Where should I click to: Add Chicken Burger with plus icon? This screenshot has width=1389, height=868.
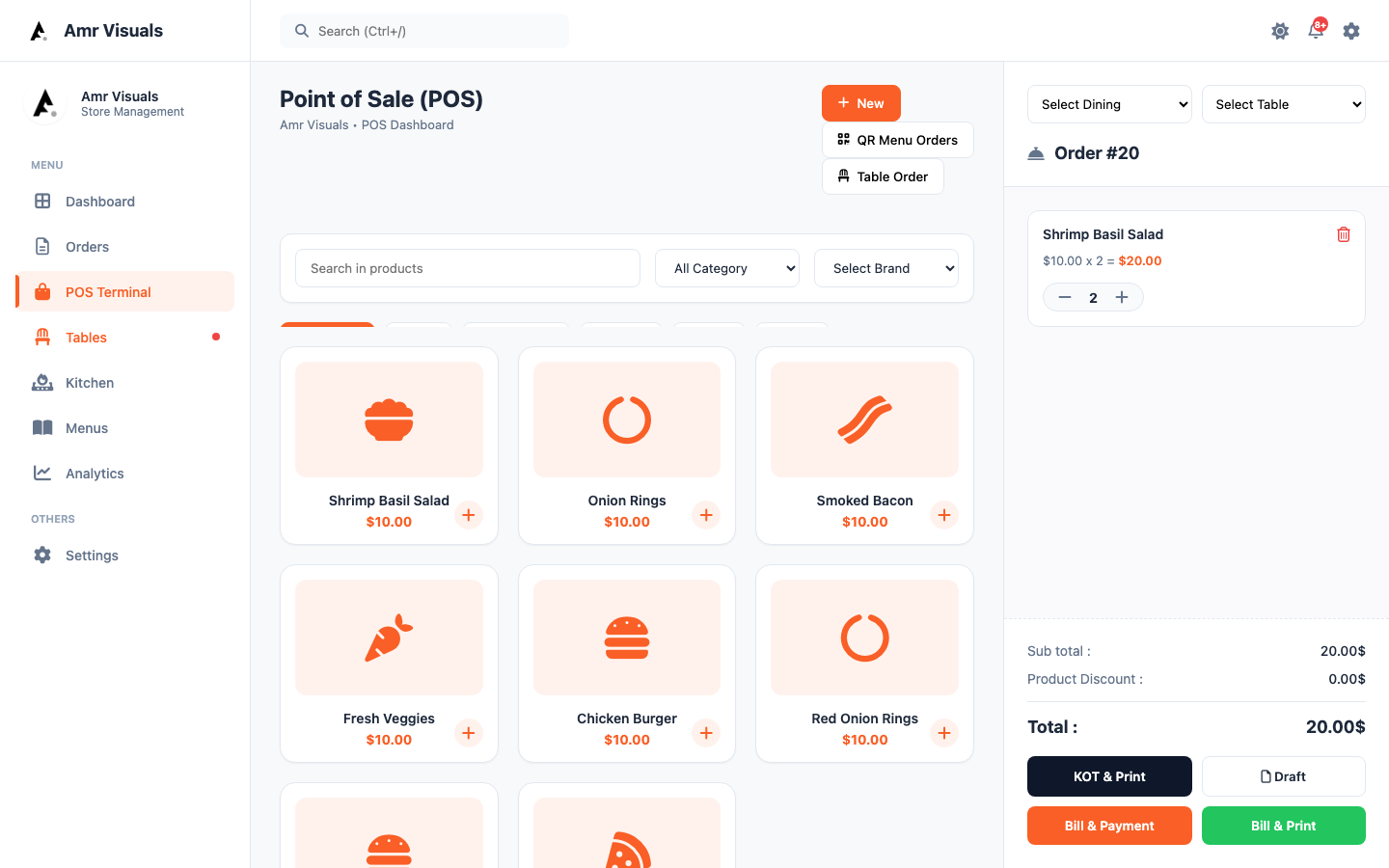point(706,733)
